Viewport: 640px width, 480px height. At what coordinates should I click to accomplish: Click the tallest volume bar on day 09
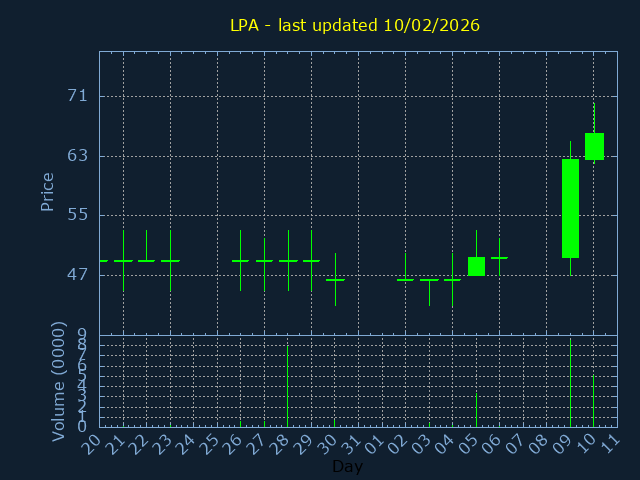coord(570,383)
